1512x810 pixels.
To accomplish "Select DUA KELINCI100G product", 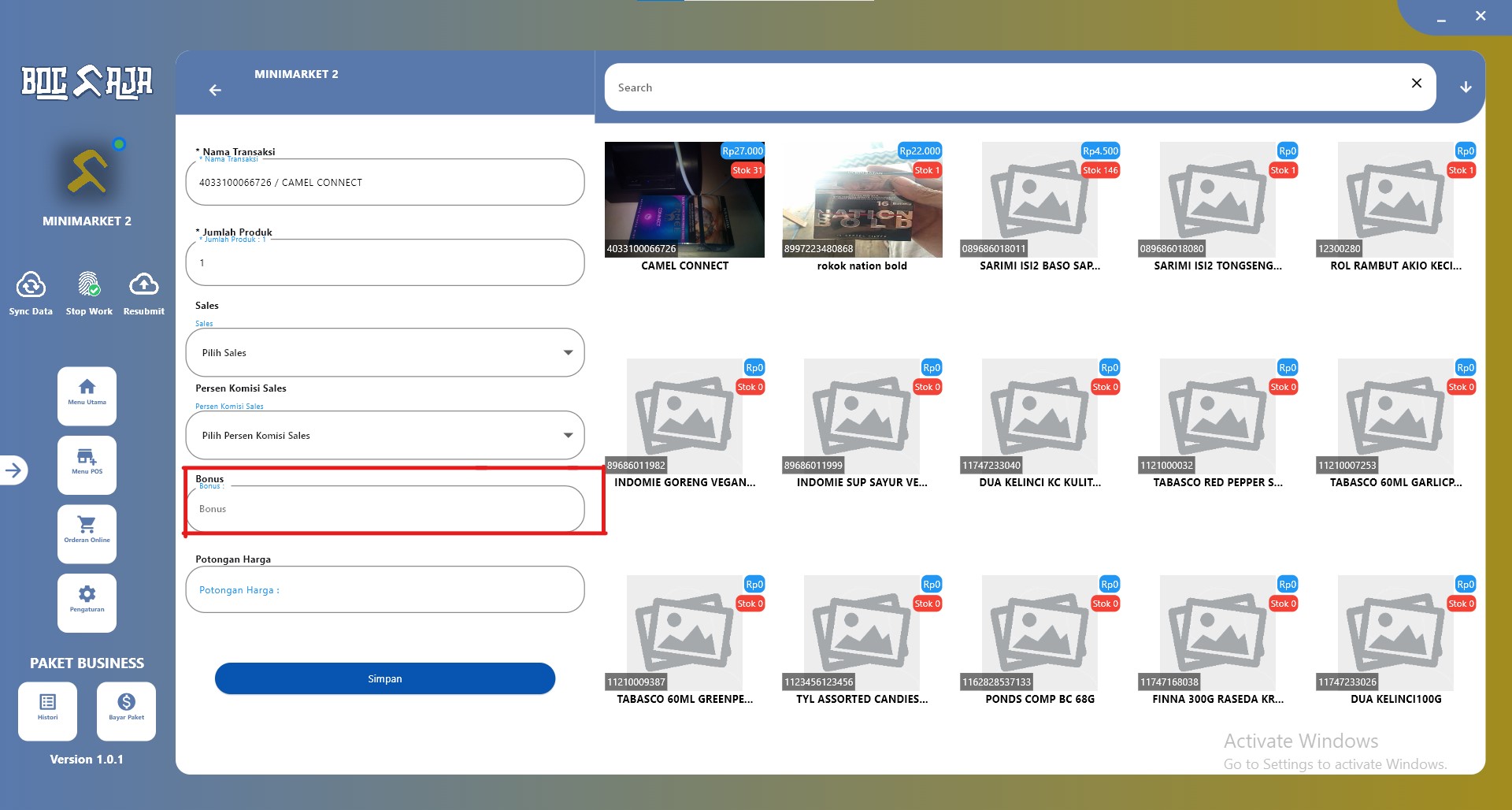I will (1395, 633).
